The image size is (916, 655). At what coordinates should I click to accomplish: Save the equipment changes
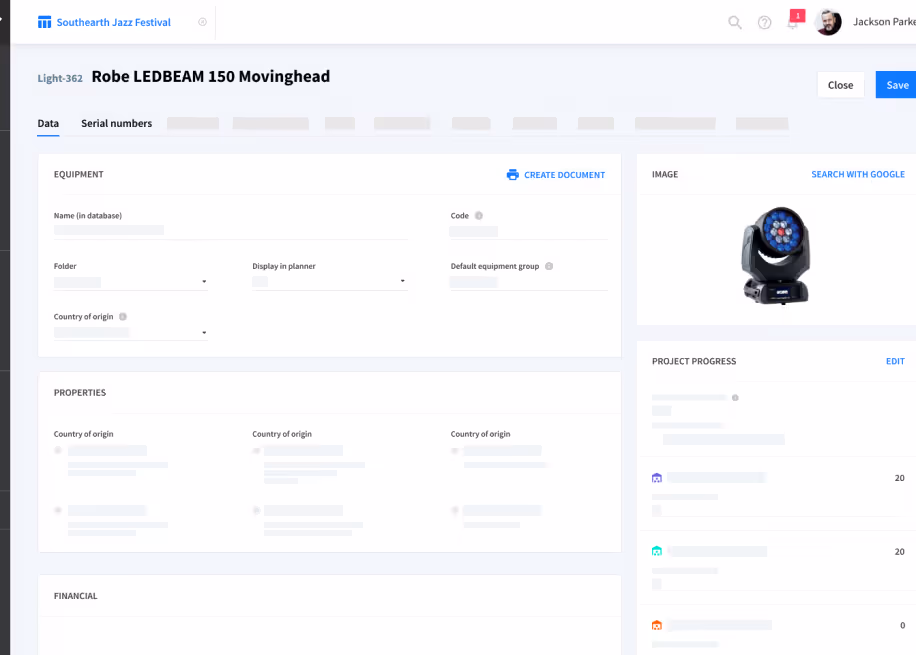point(896,85)
